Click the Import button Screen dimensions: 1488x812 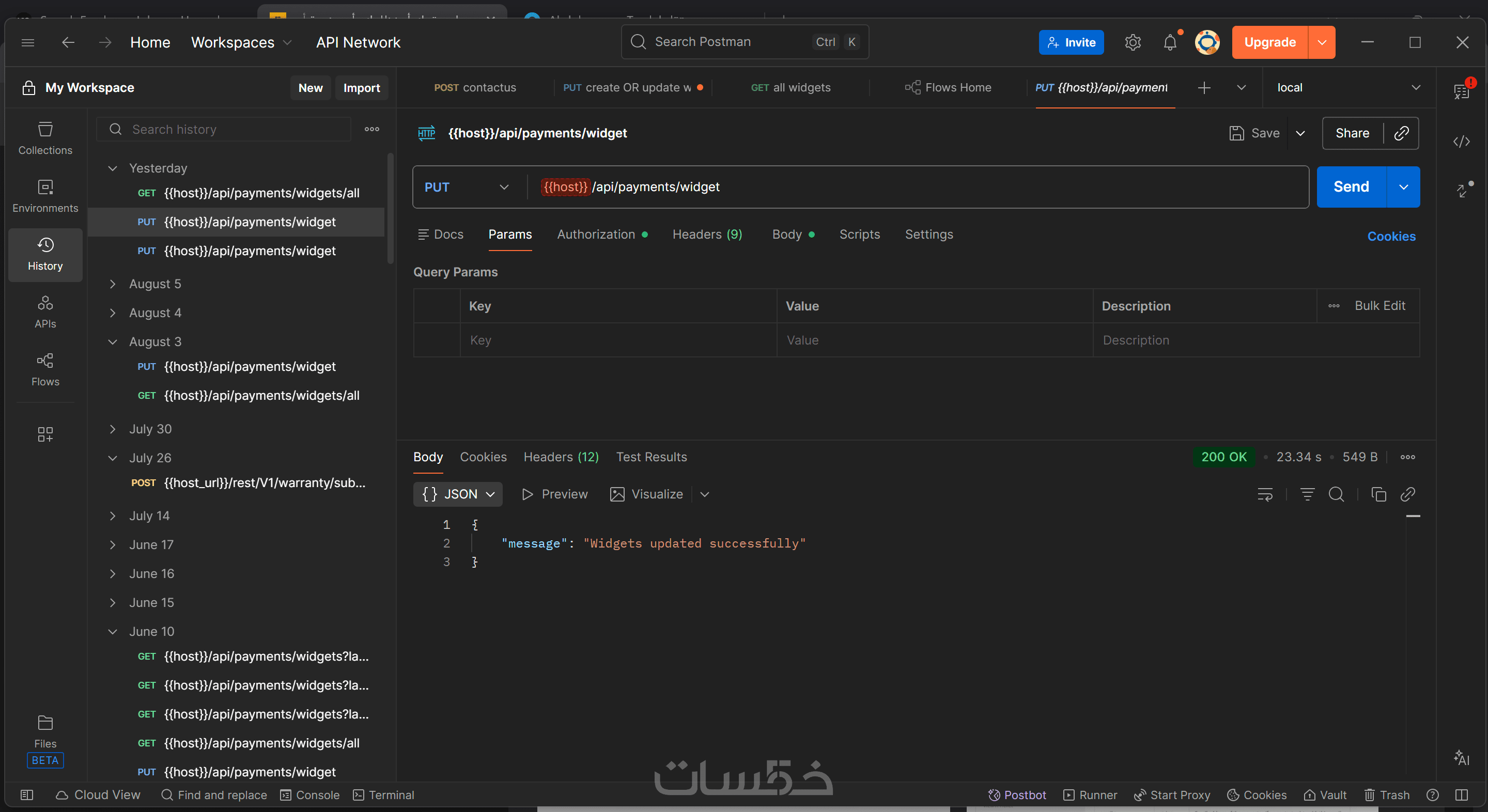click(362, 88)
